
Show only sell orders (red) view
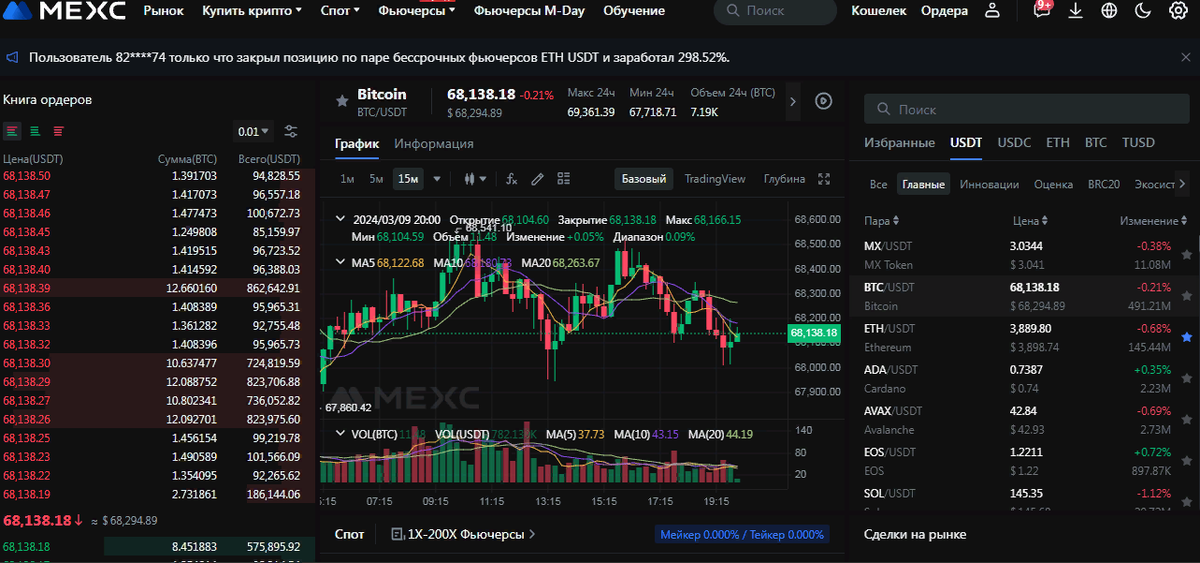pos(58,131)
